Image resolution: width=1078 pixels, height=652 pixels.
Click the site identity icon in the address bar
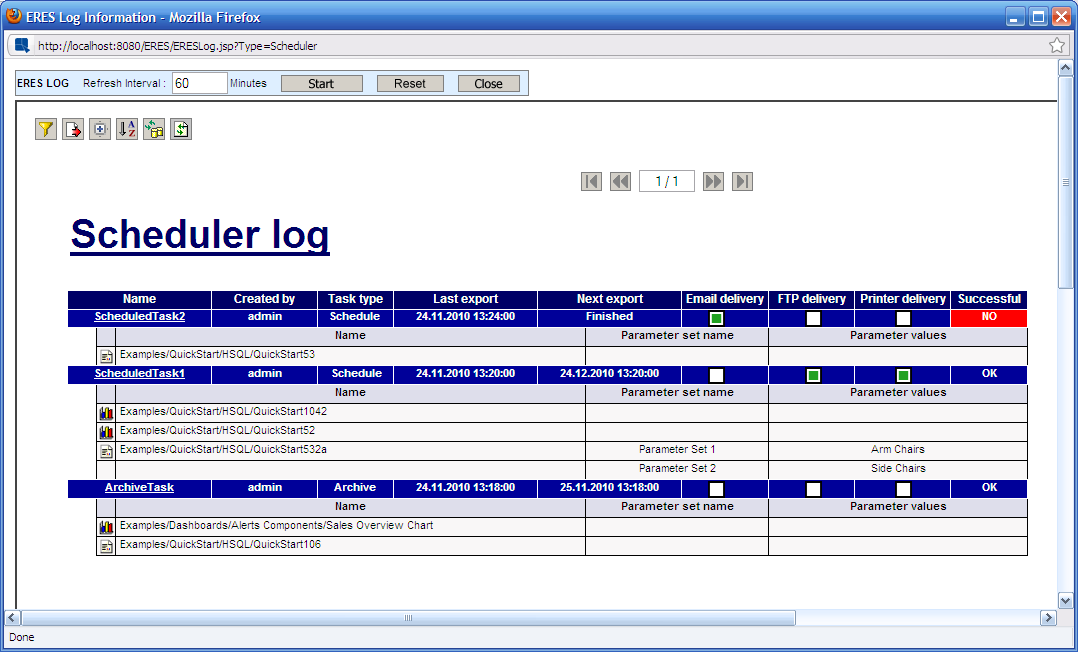click(x=22, y=46)
